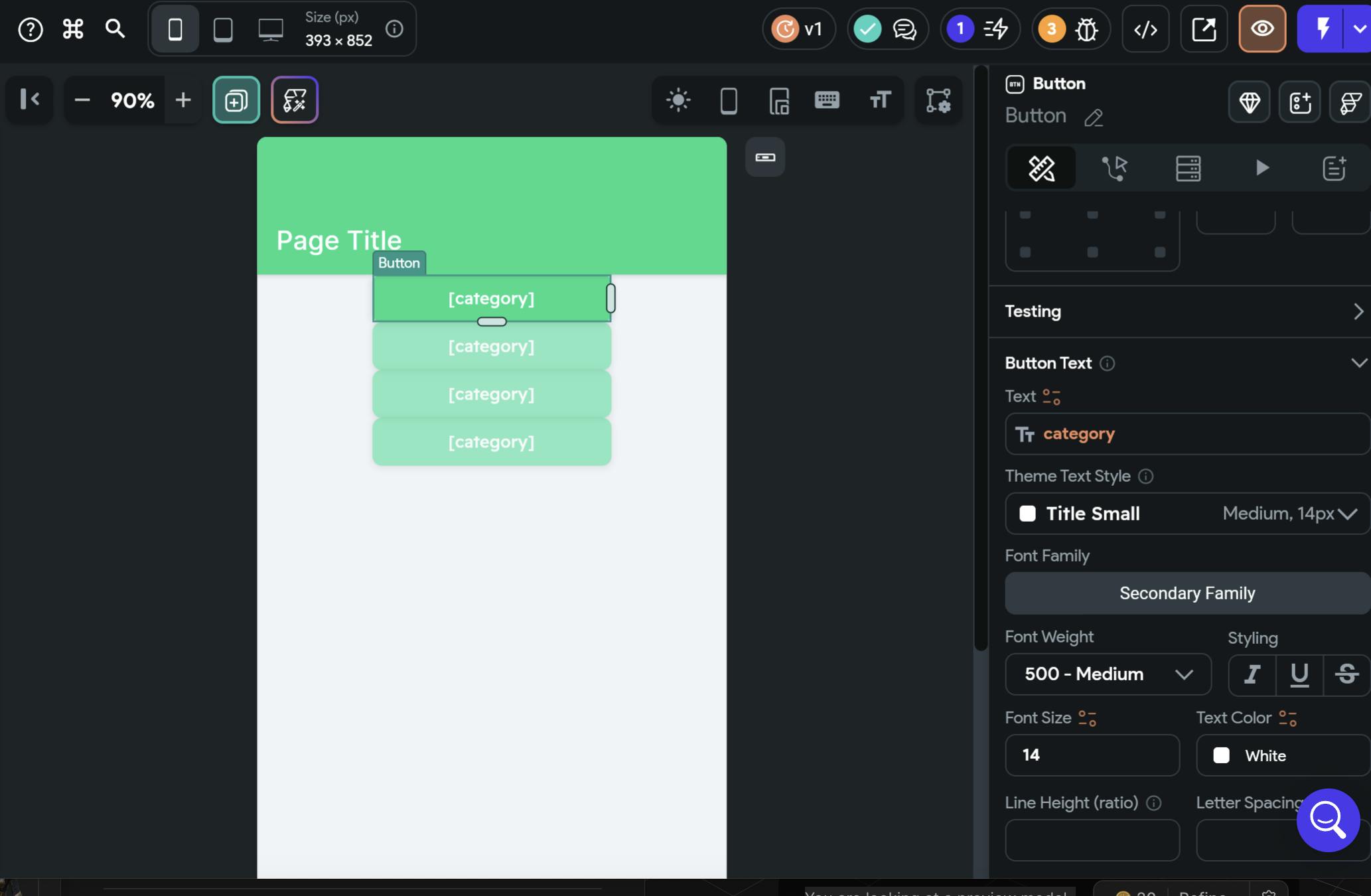
Task: Switch to desktop preview size
Action: 271,29
